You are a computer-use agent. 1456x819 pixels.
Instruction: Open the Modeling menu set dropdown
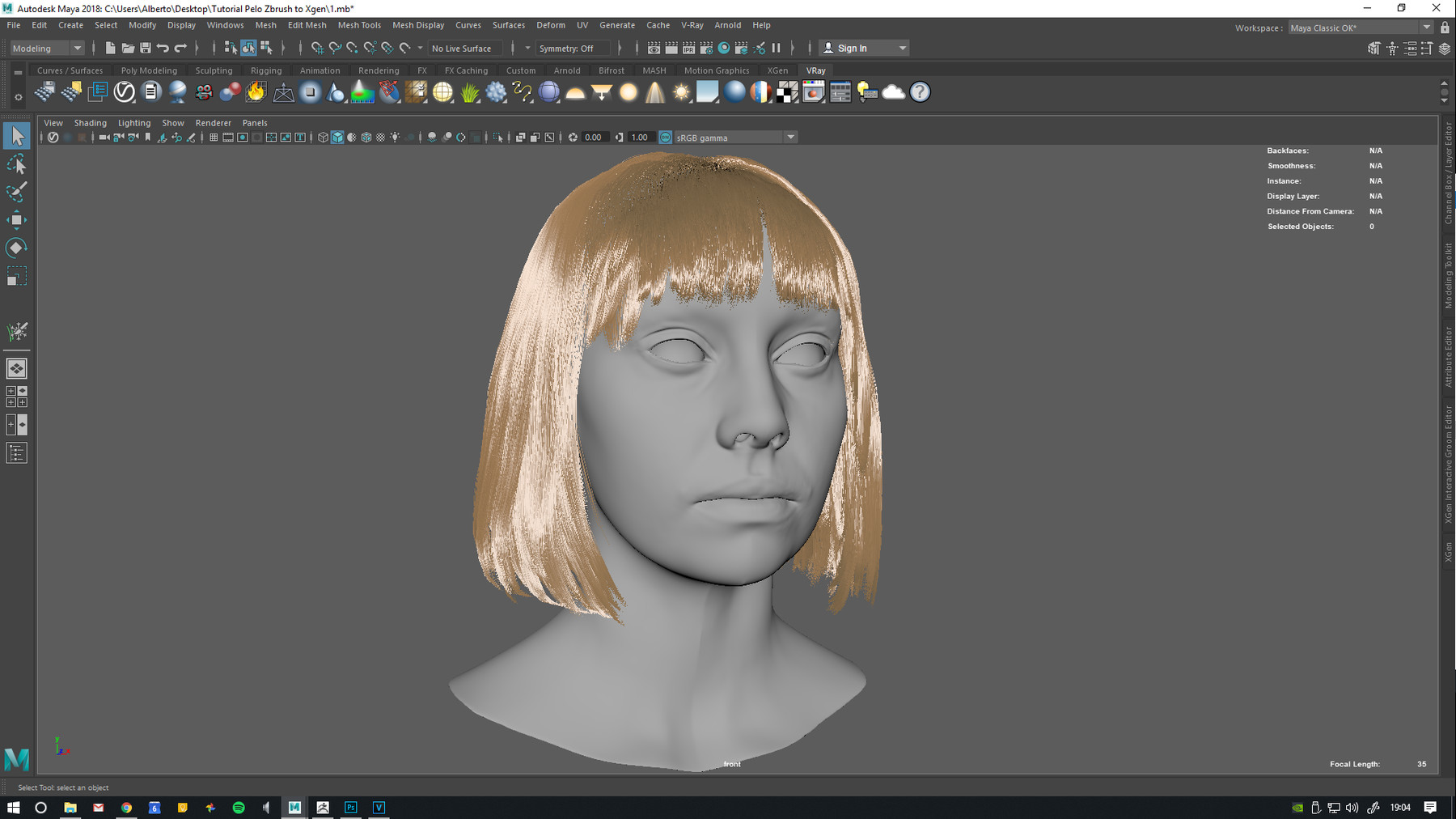[x=47, y=49]
